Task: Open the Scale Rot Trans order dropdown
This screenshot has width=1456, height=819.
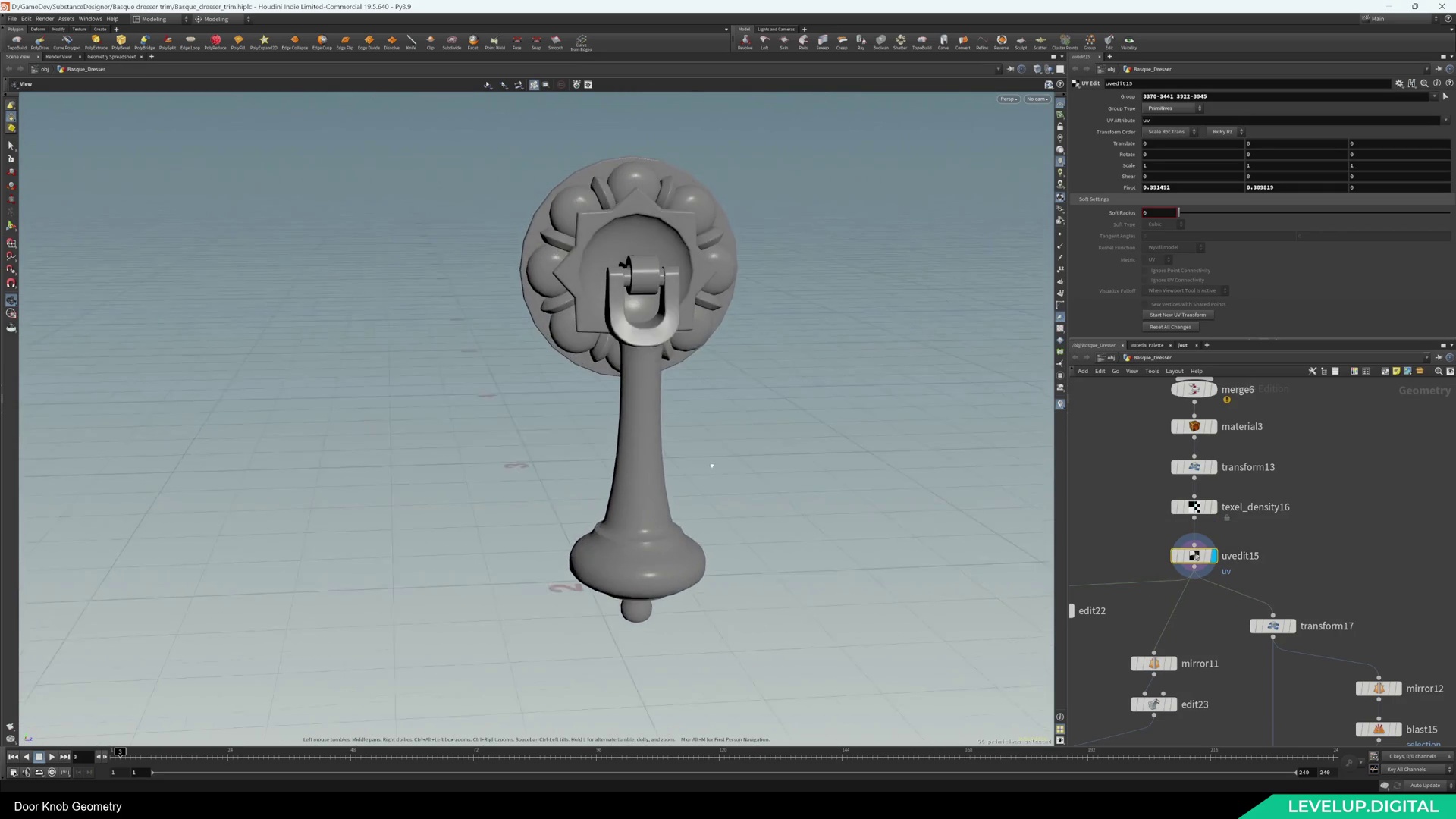Action: tap(1170, 131)
